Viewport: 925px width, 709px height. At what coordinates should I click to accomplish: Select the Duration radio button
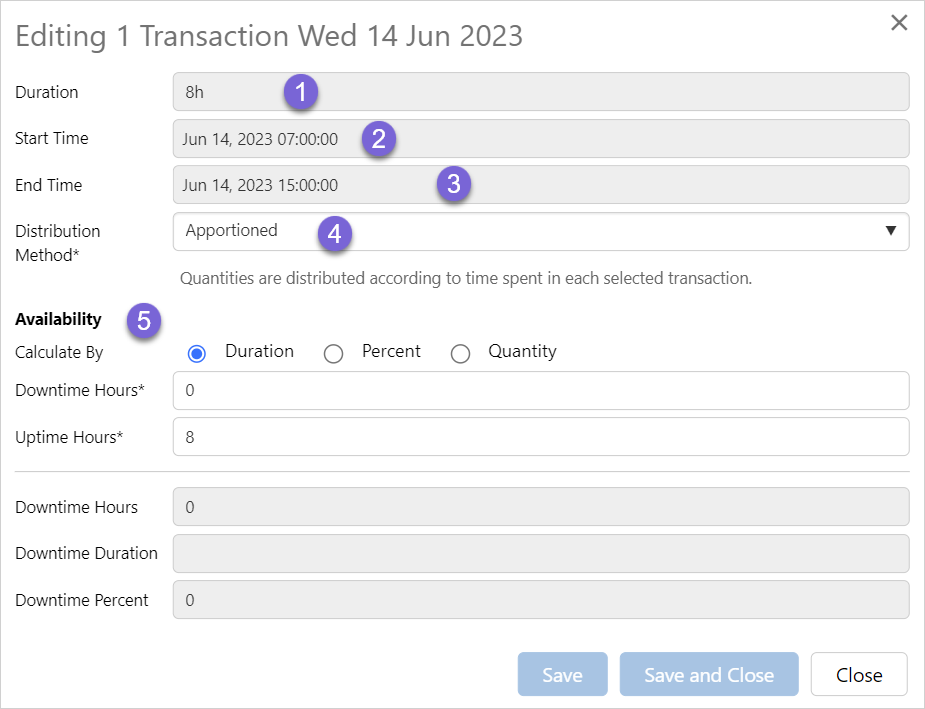(197, 353)
